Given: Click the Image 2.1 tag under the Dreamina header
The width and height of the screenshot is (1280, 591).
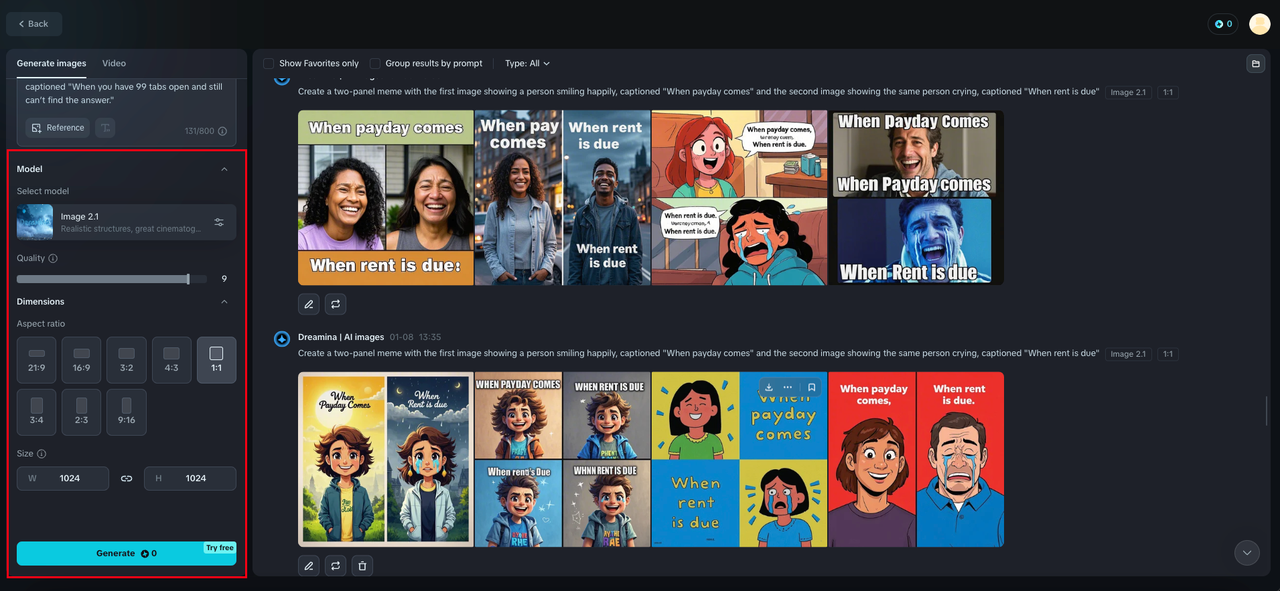Looking at the screenshot, I should (1128, 354).
